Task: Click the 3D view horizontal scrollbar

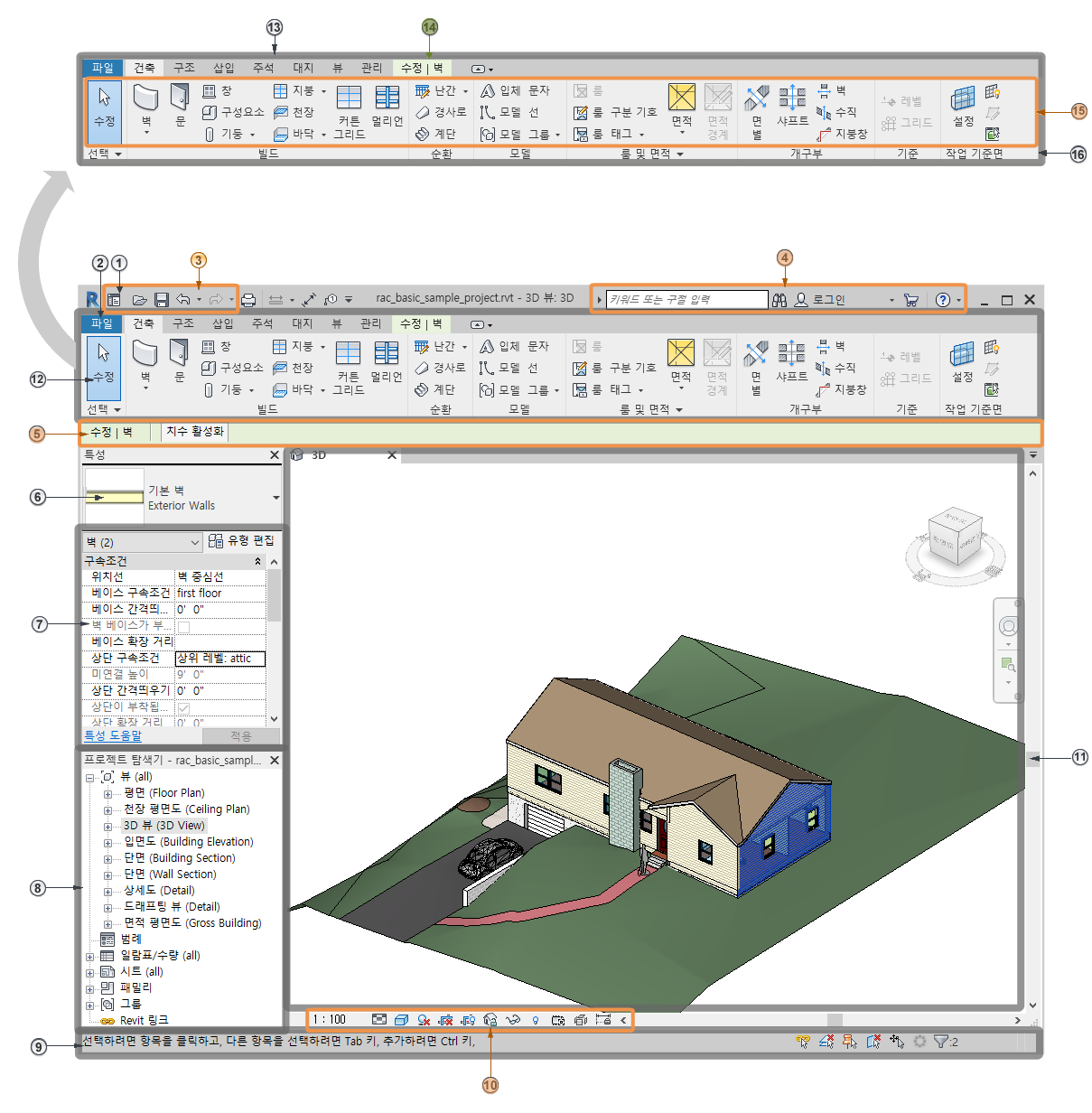Action: pyautogui.click(x=835, y=1020)
